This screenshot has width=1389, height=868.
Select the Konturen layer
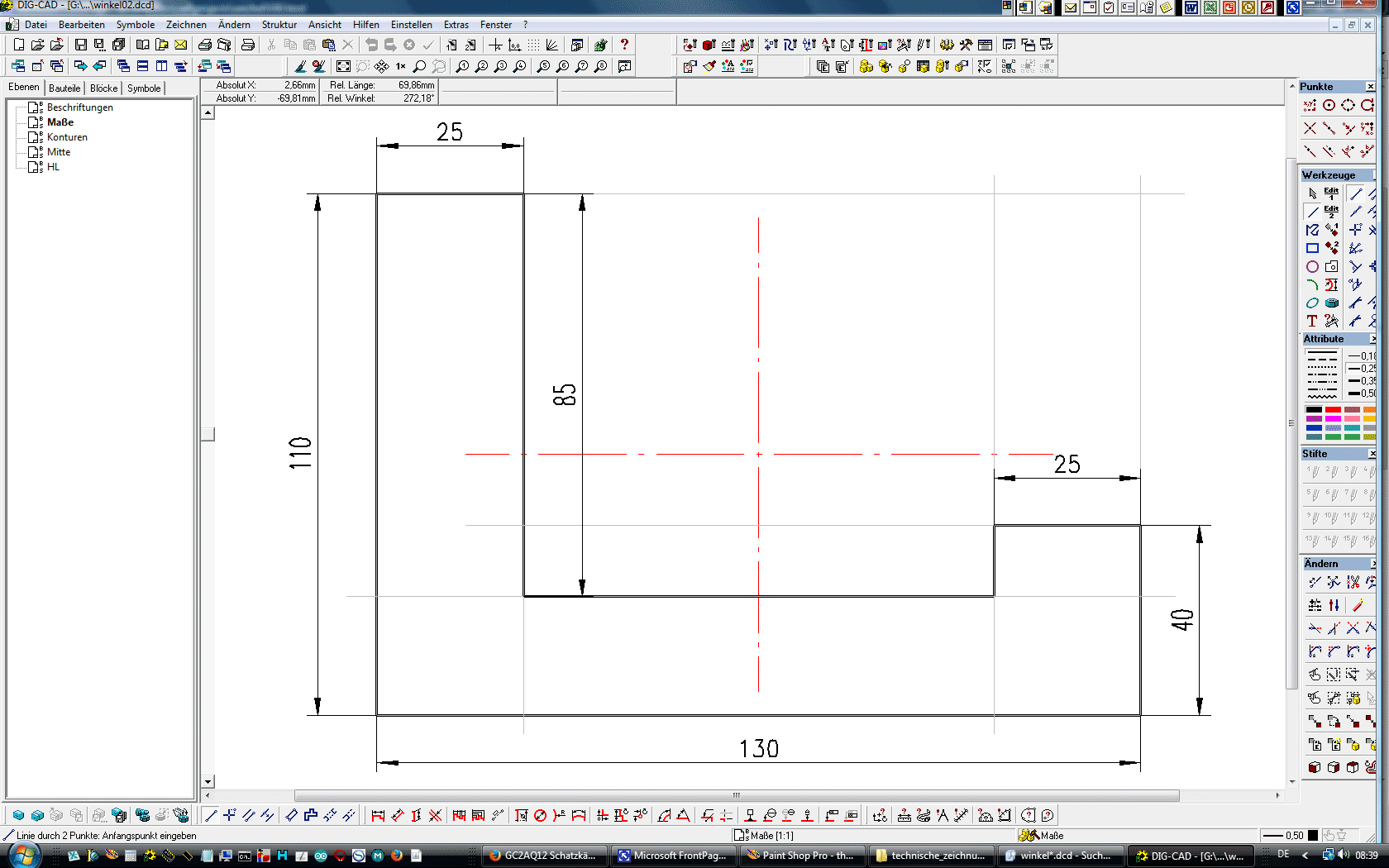tap(67, 137)
